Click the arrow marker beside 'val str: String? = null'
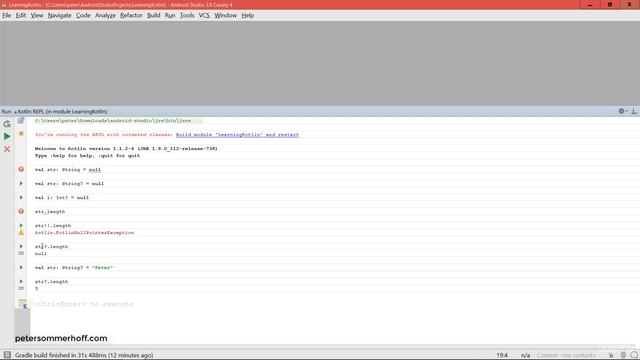 21,183
